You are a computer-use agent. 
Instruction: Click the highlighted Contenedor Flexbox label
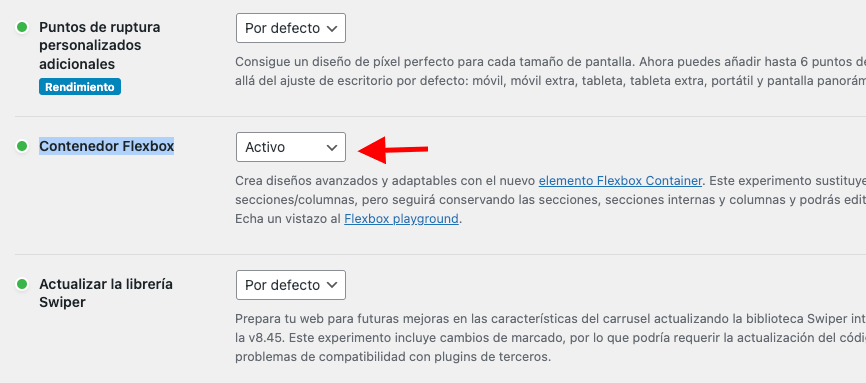point(107,146)
